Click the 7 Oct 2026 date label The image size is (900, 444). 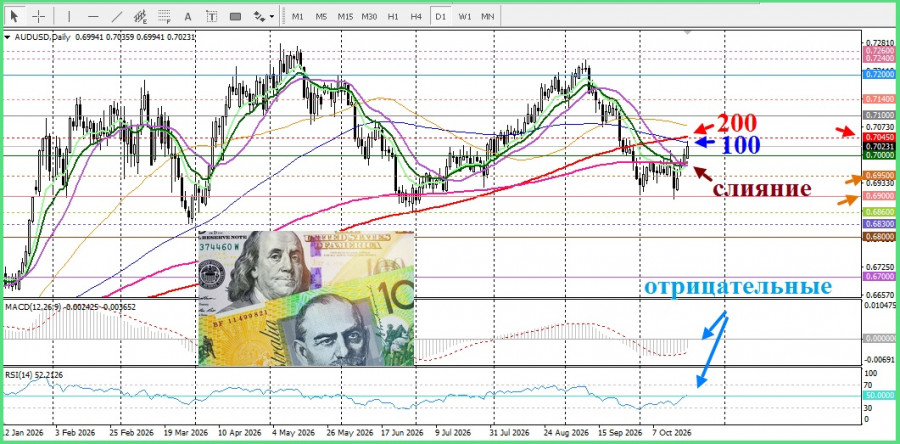pyautogui.click(x=672, y=433)
